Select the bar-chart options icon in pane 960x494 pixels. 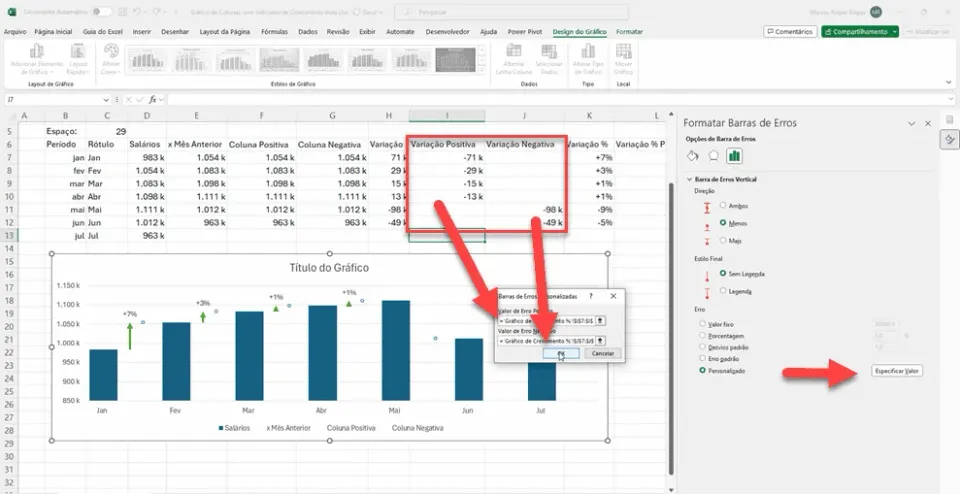coord(734,155)
